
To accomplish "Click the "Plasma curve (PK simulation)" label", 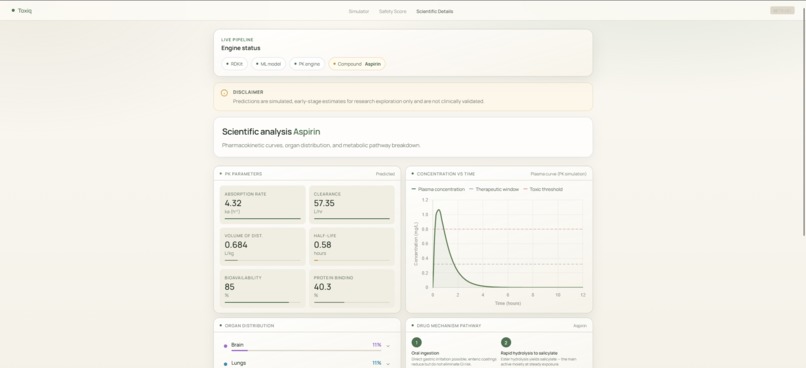I will point(558,174).
